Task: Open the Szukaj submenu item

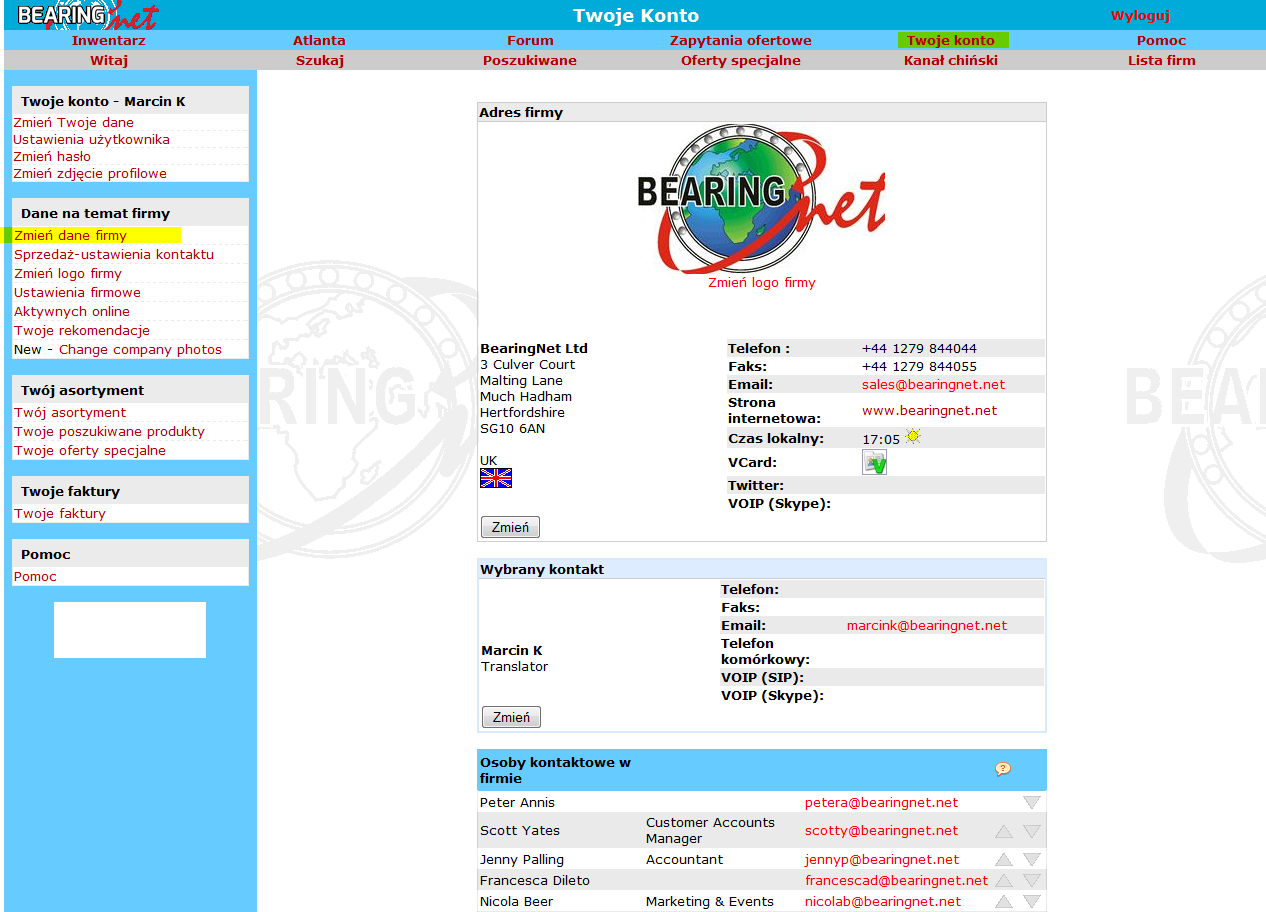Action: point(319,61)
